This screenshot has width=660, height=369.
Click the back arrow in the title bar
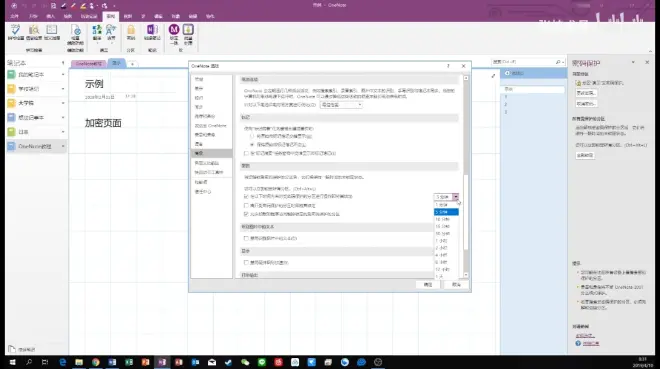14,6
